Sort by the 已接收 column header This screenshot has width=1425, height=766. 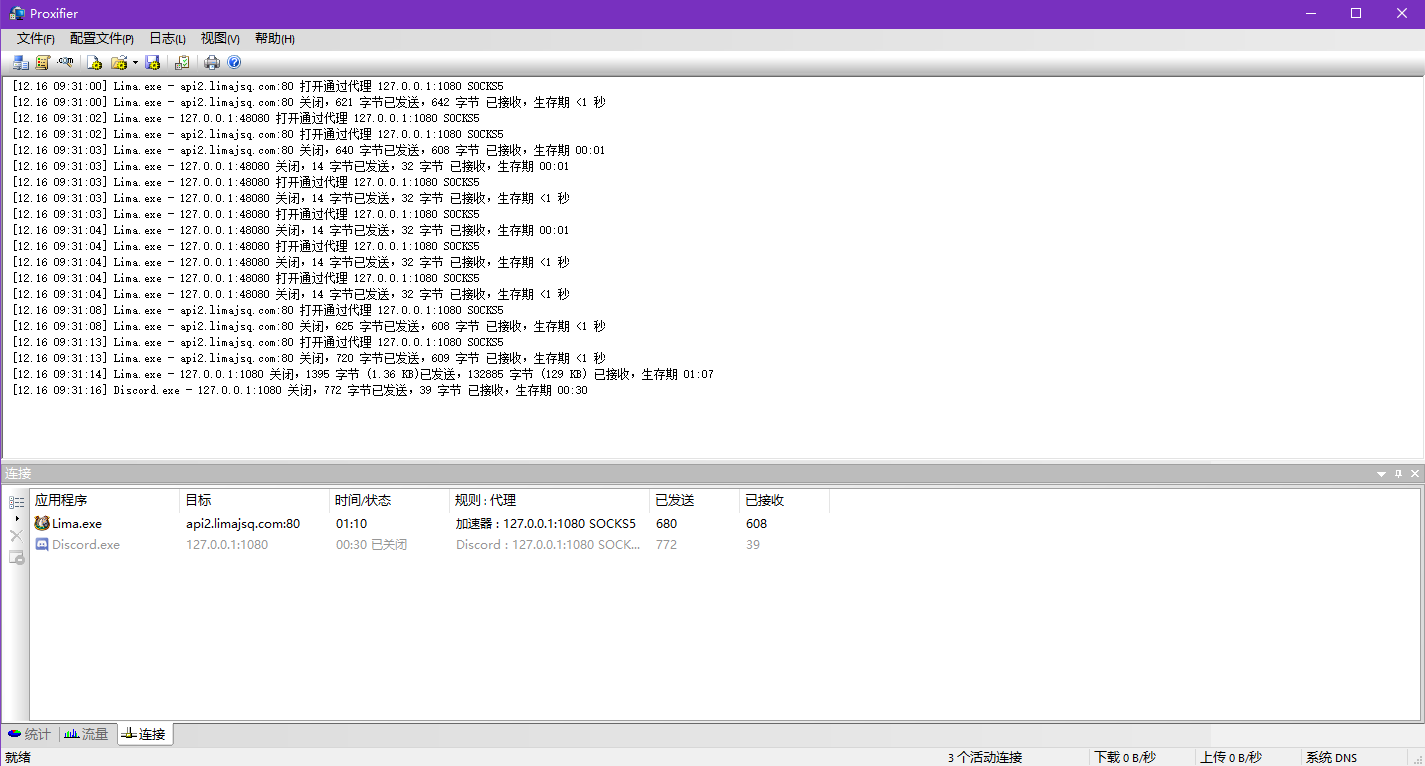(785, 500)
